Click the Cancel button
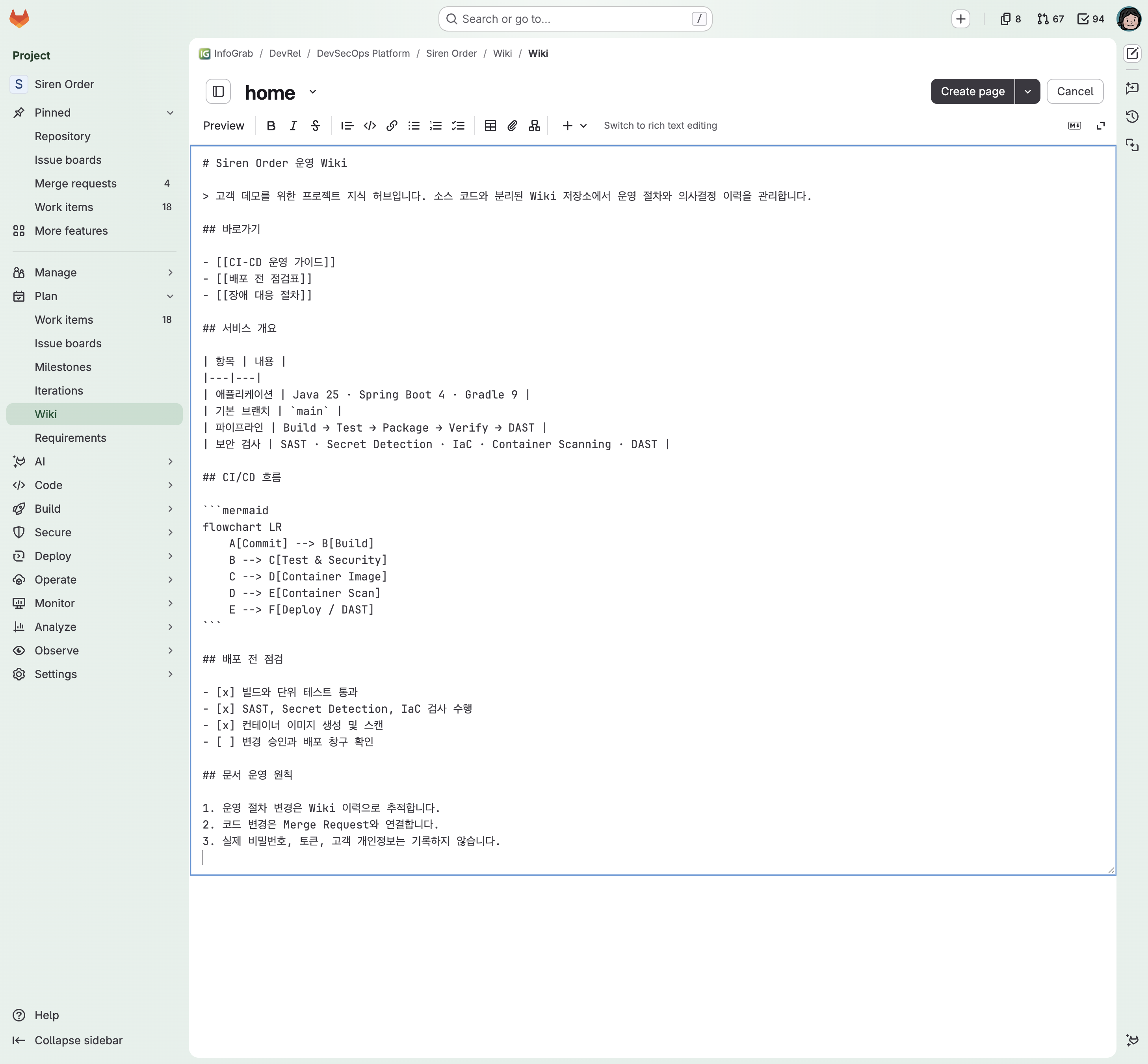The width and height of the screenshot is (1148, 1064). 1075,91
